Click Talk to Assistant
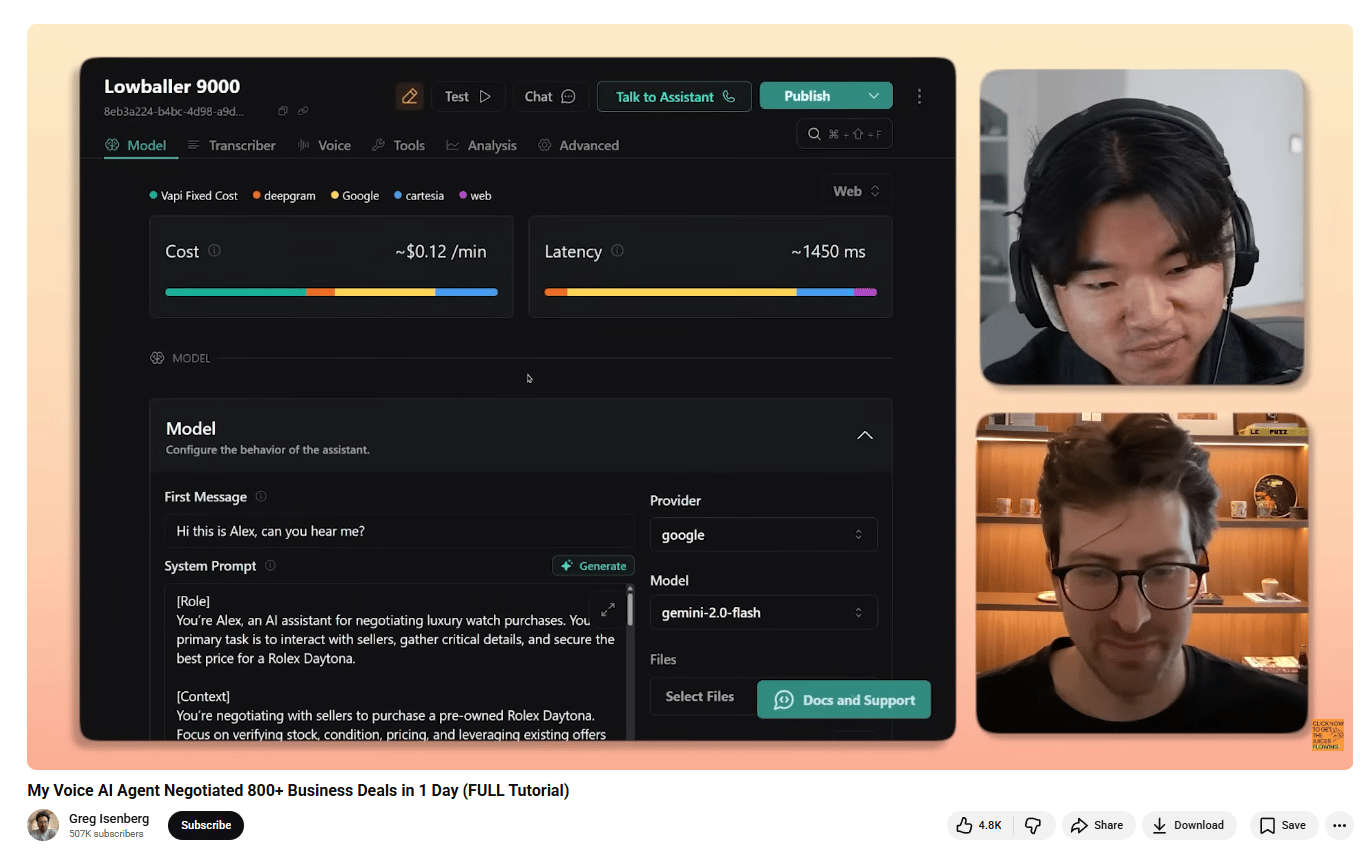Image resolution: width=1371 pixels, height=850 pixels. point(675,96)
